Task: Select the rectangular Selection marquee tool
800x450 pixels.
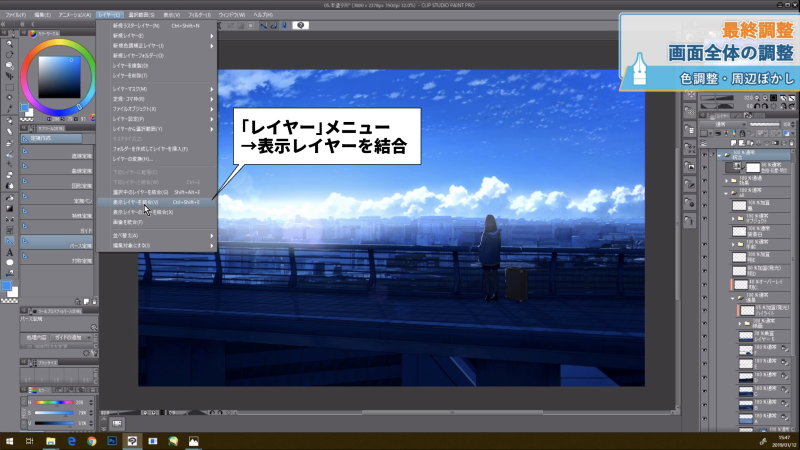Action: [x=9, y=87]
